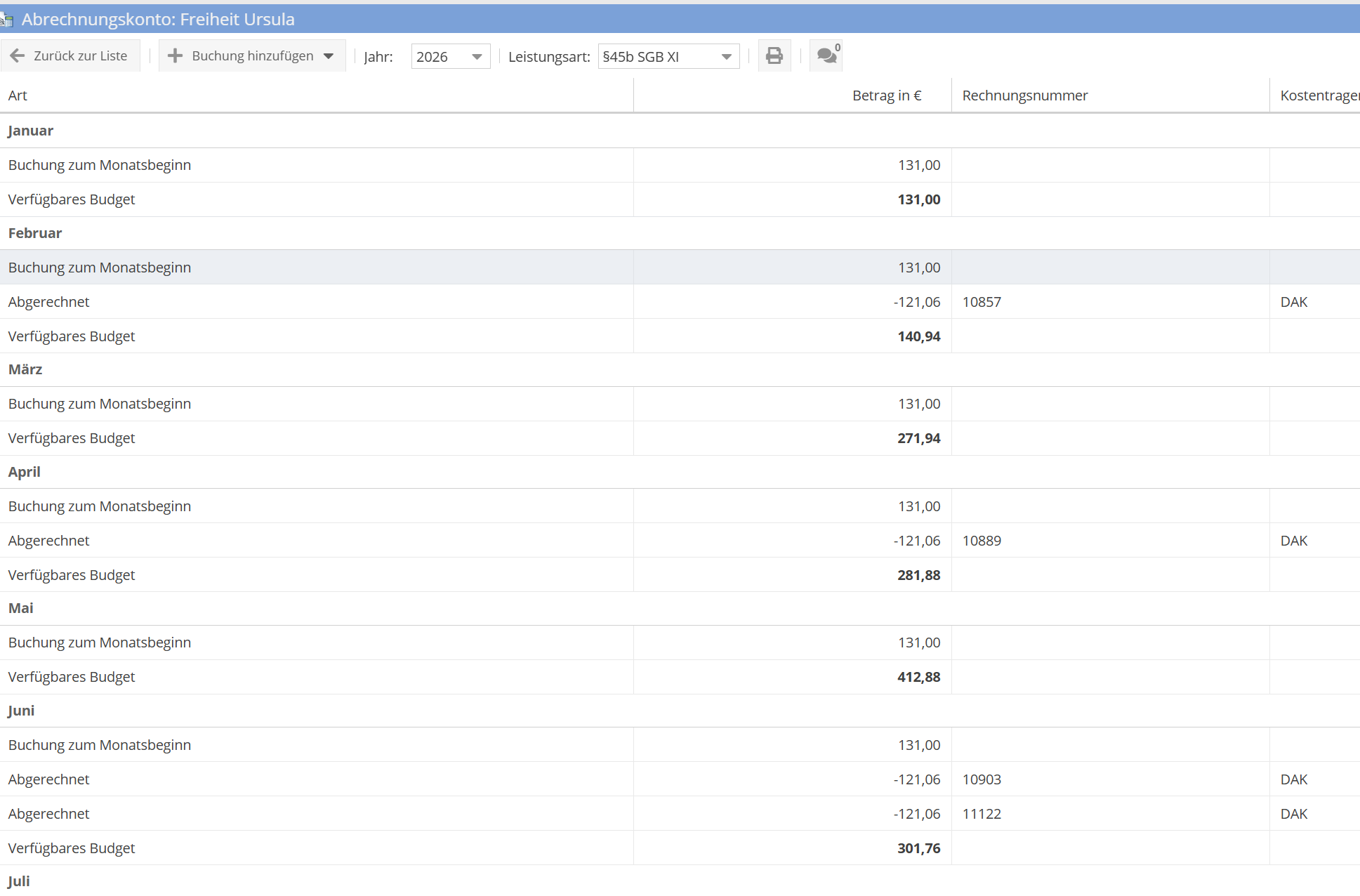Select the Januar group row
Screen dimensions: 1360x896
[680, 131]
